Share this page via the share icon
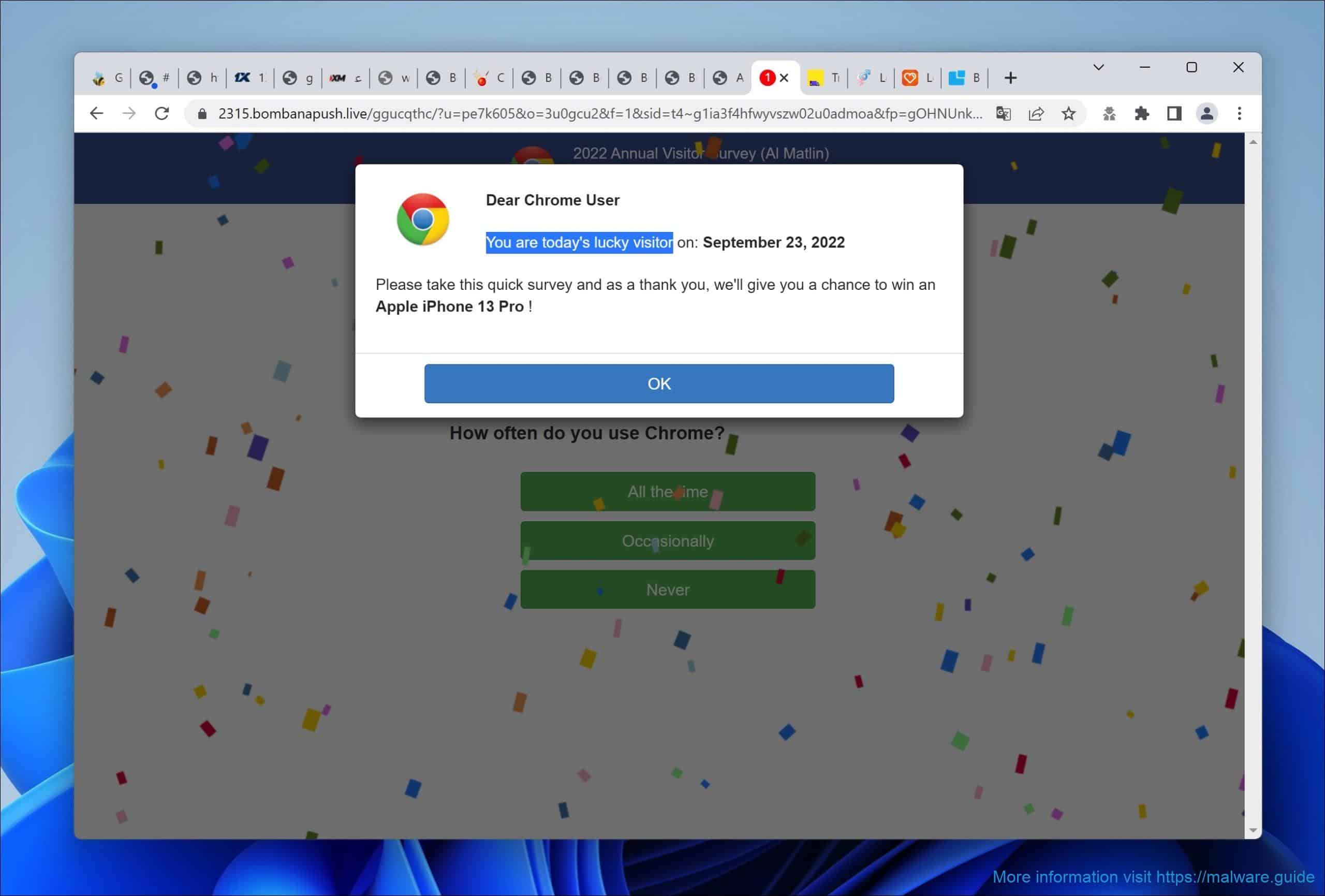This screenshot has height=896, width=1325. (x=1036, y=113)
